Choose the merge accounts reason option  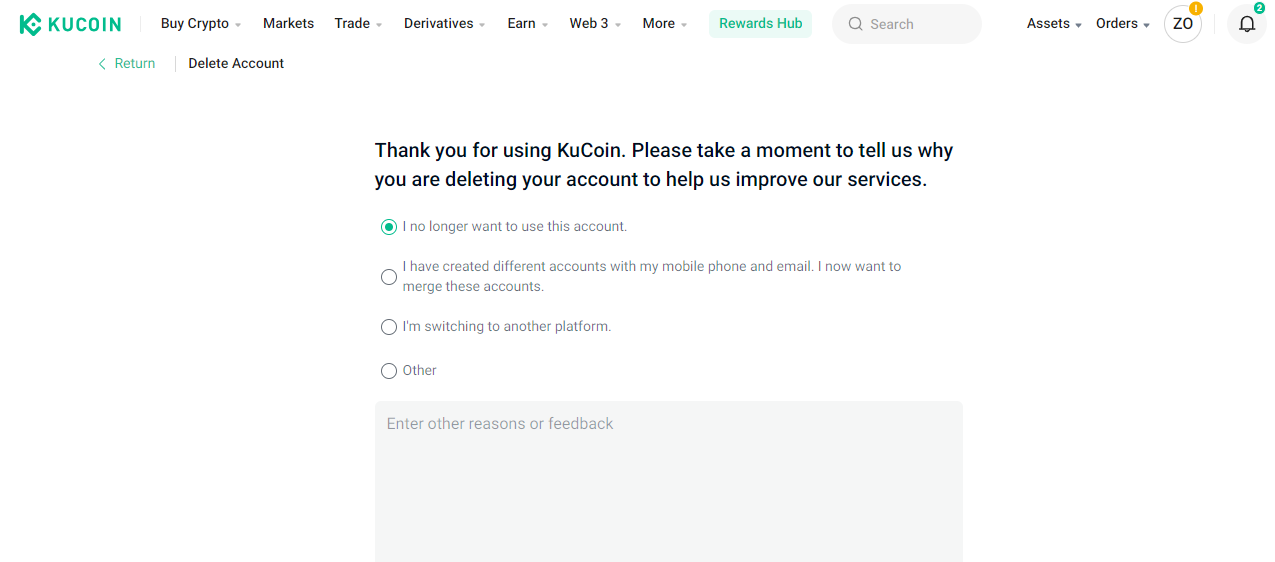click(x=389, y=277)
